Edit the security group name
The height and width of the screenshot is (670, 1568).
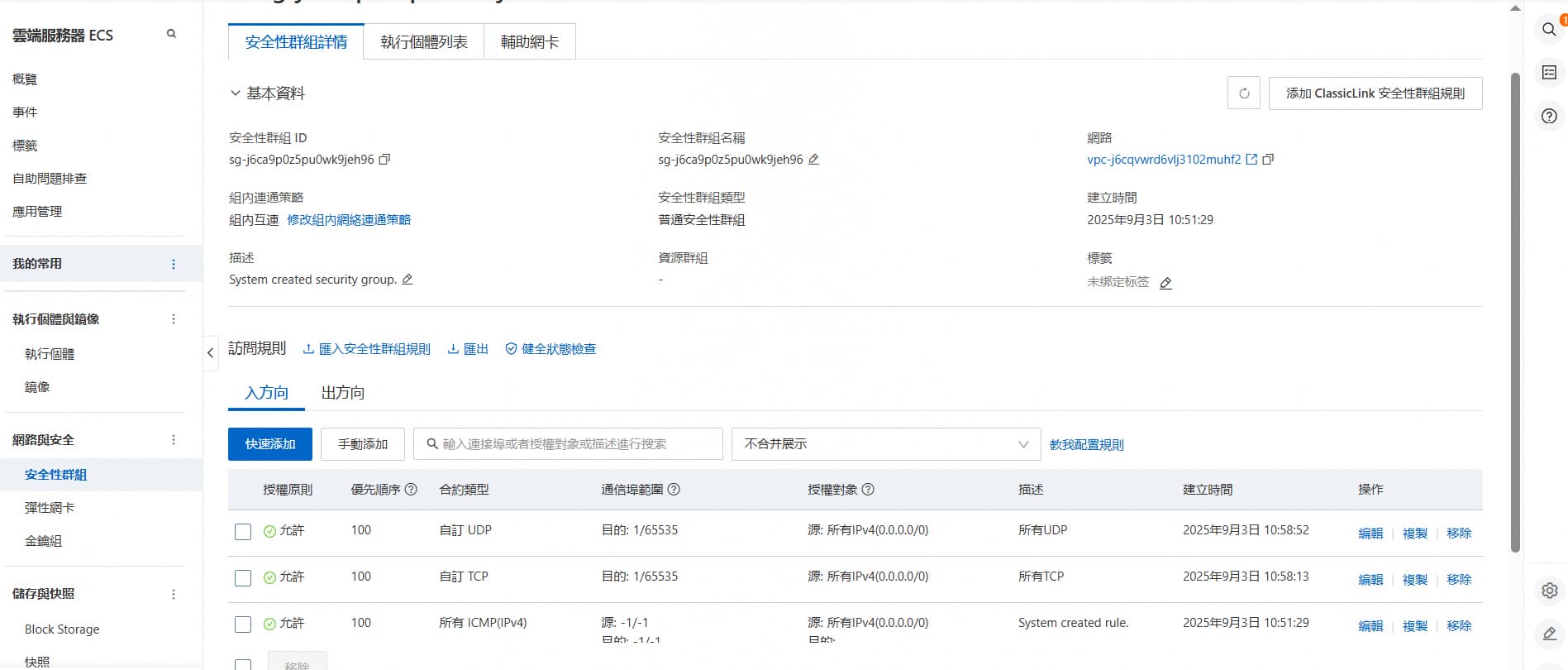tap(813, 160)
